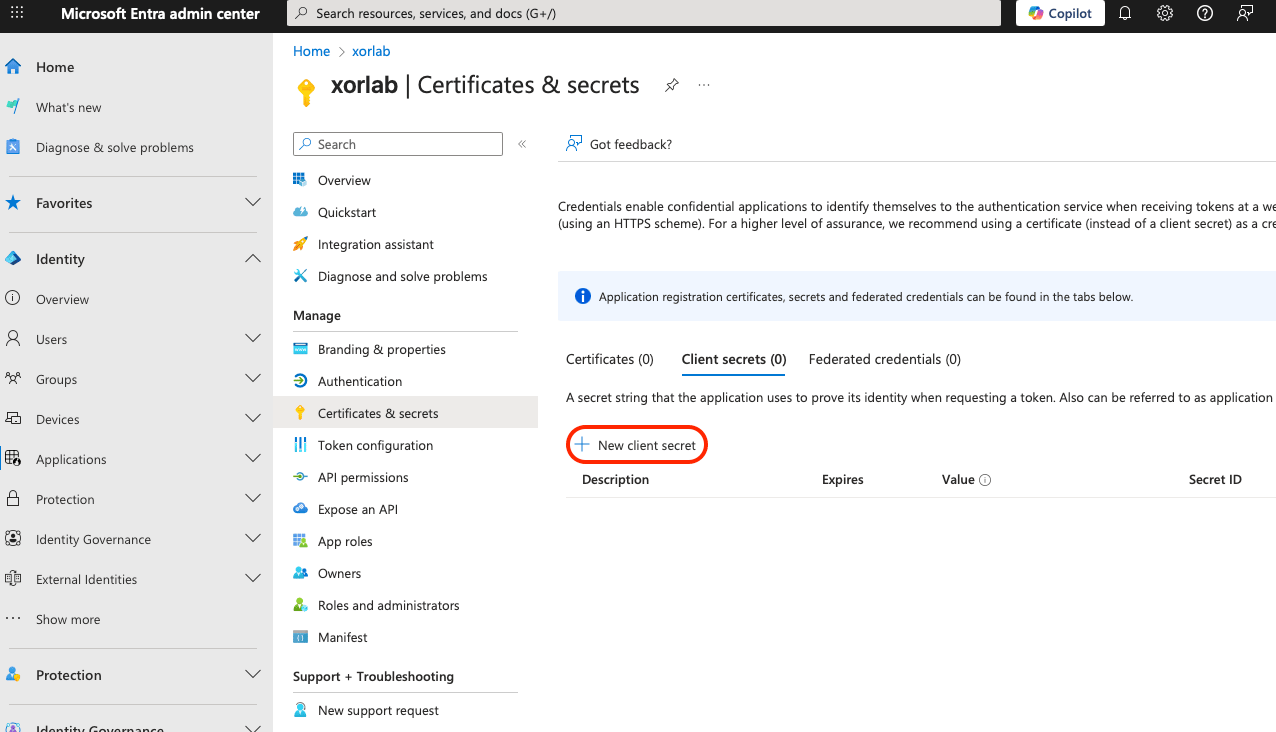Click the Applications grid icon
Image resolution: width=1276 pixels, height=732 pixels.
point(13,458)
